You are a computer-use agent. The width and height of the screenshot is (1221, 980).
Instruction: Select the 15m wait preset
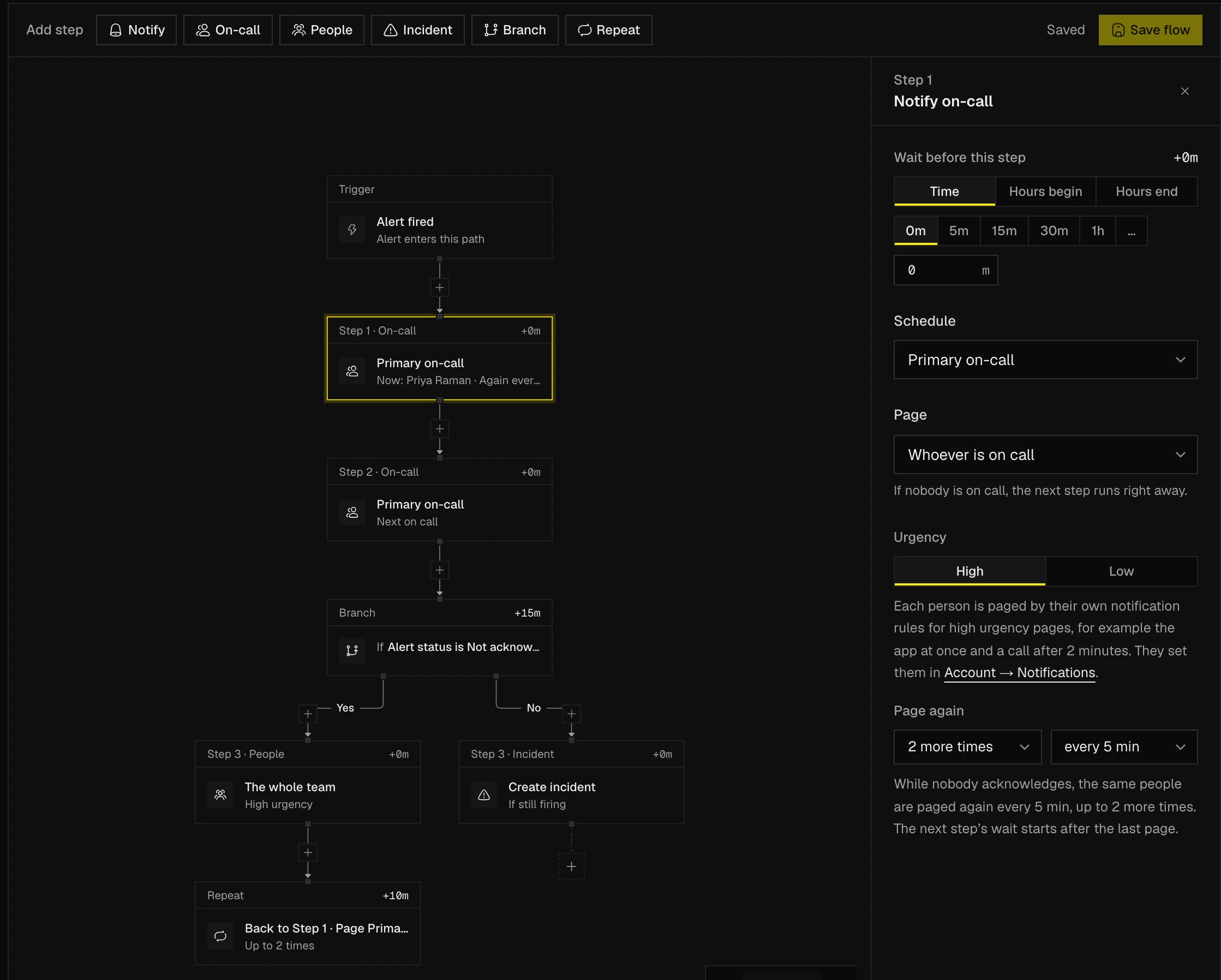(x=1004, y=231)
